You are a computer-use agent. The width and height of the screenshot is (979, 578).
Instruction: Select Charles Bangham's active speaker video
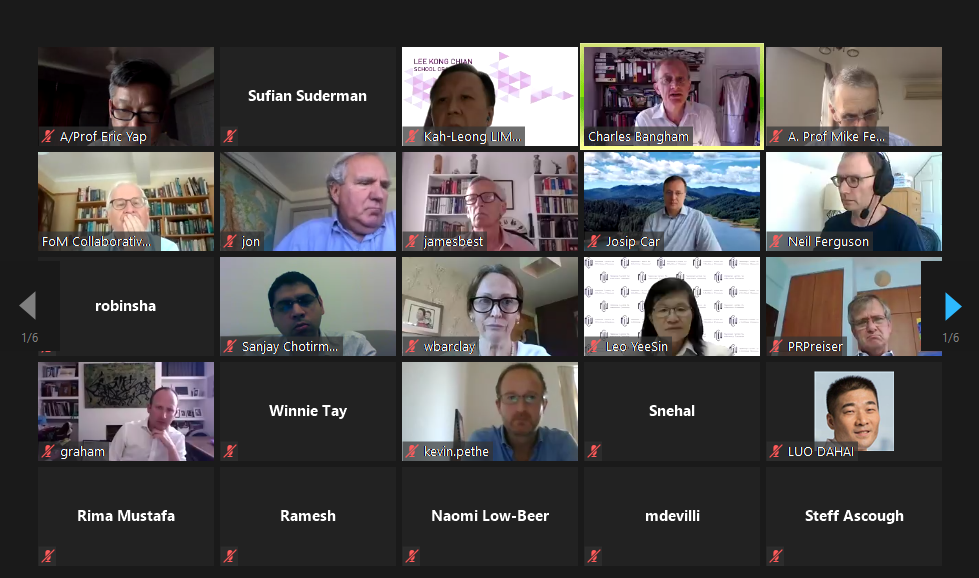[x=672, y=96]
